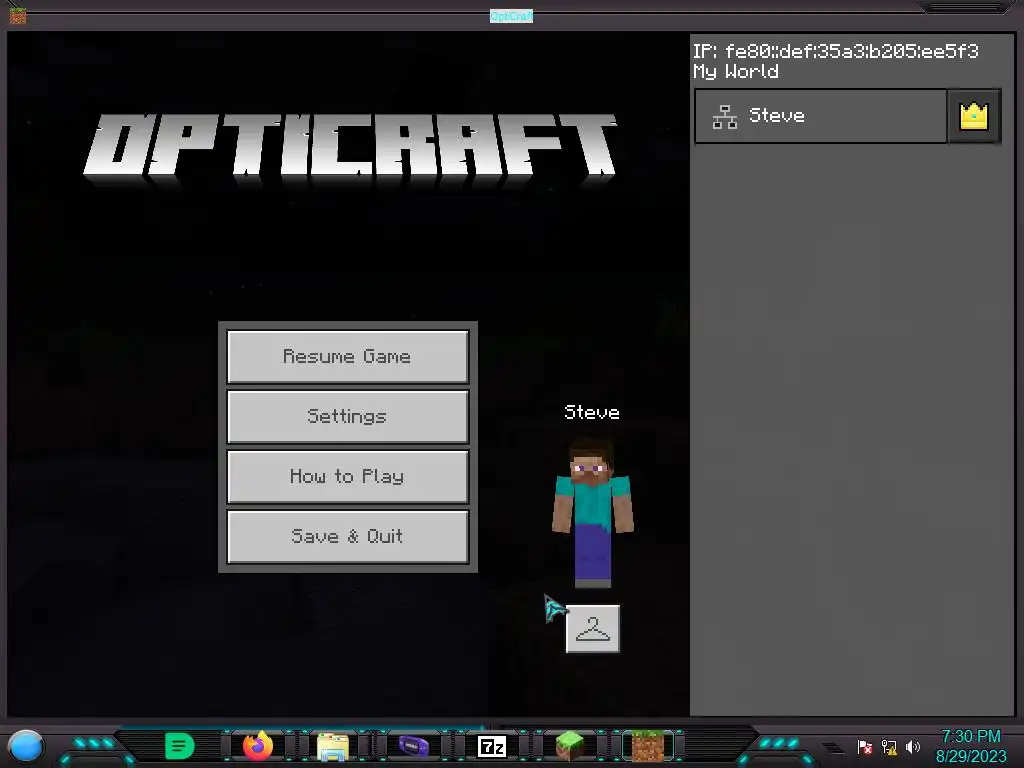Click the flag notification tray icon
This screenshot has width=1024, height=768.
click(865, 746)
